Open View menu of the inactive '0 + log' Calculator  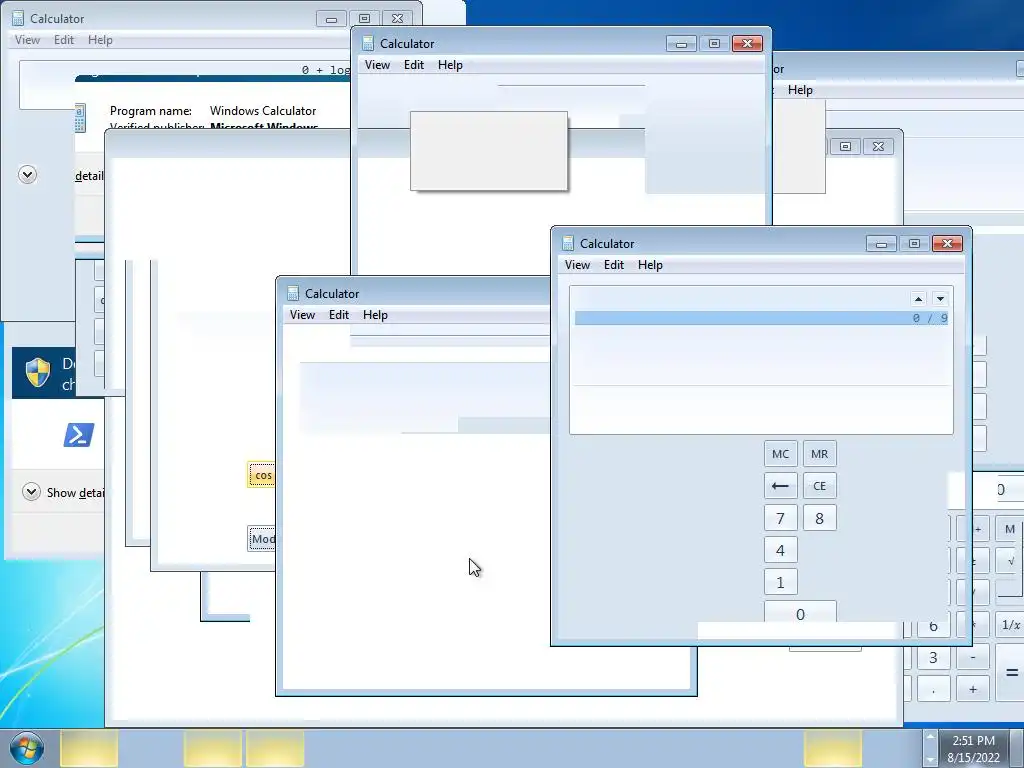point(27,40)
